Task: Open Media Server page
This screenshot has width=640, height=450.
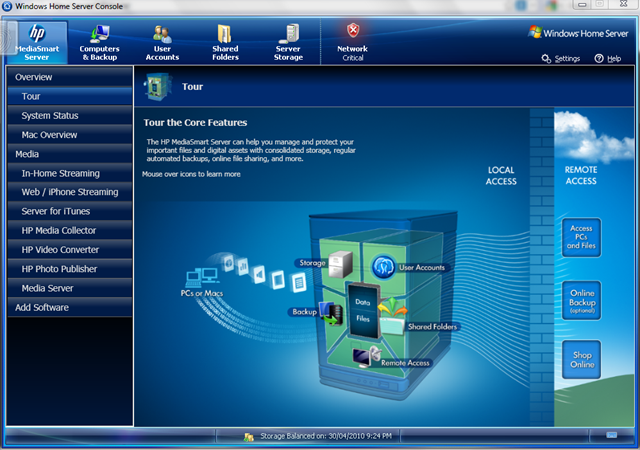Action: point(70,288)
